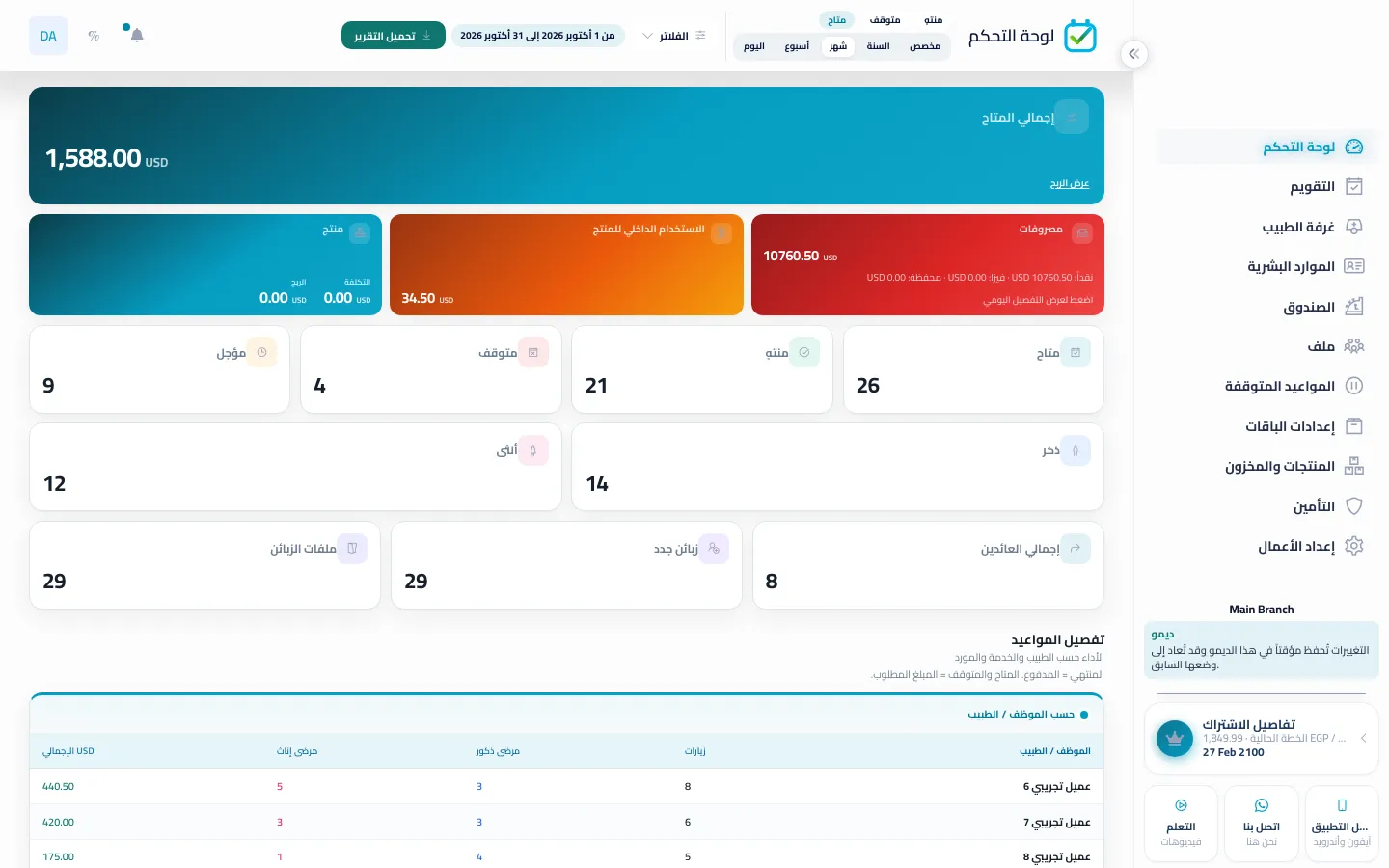Click the cash chart icon for الصندوق
1389x868 pixels.
1354,307
